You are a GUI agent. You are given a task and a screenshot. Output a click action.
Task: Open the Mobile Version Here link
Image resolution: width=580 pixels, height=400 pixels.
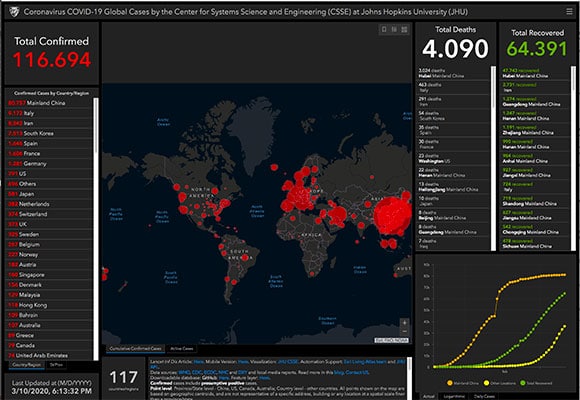[243, 362]
